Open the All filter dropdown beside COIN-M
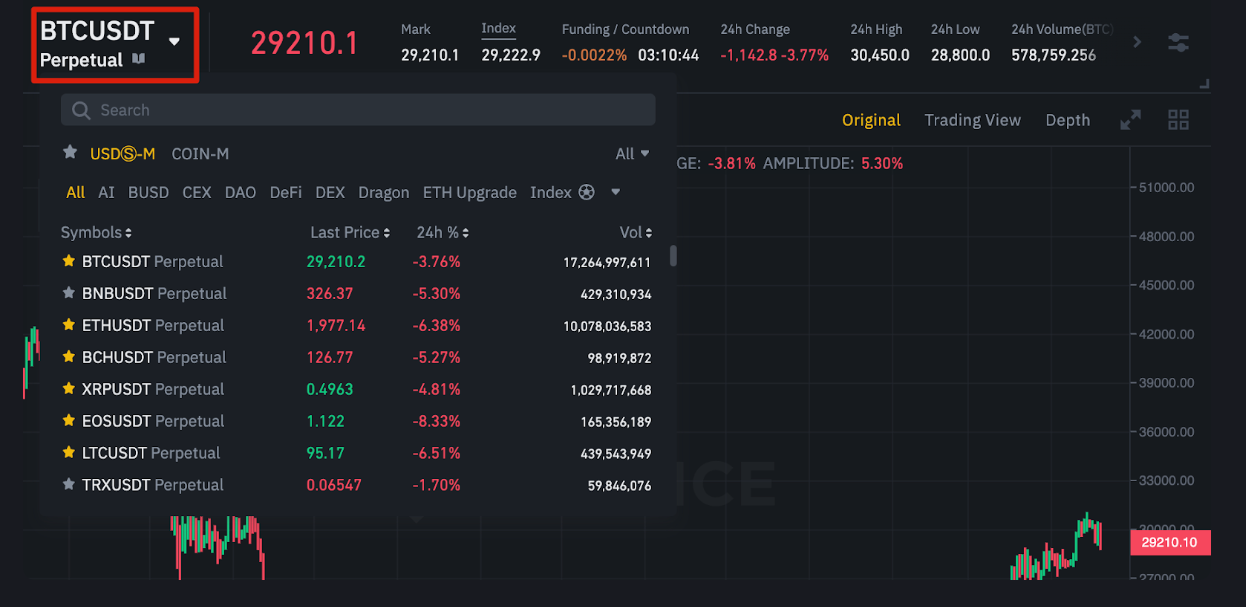1246x607 pixels. pyautogui.click(x=632, y=153)
